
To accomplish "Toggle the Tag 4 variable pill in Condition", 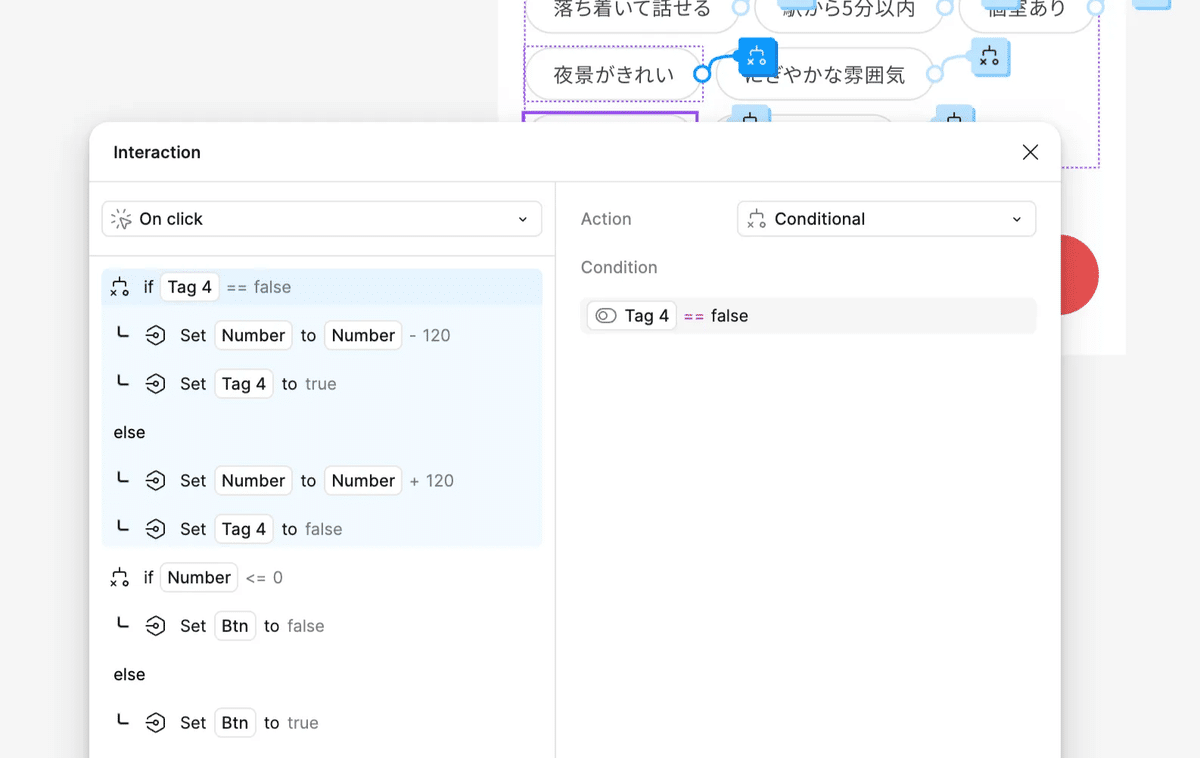I will point(631,315).
